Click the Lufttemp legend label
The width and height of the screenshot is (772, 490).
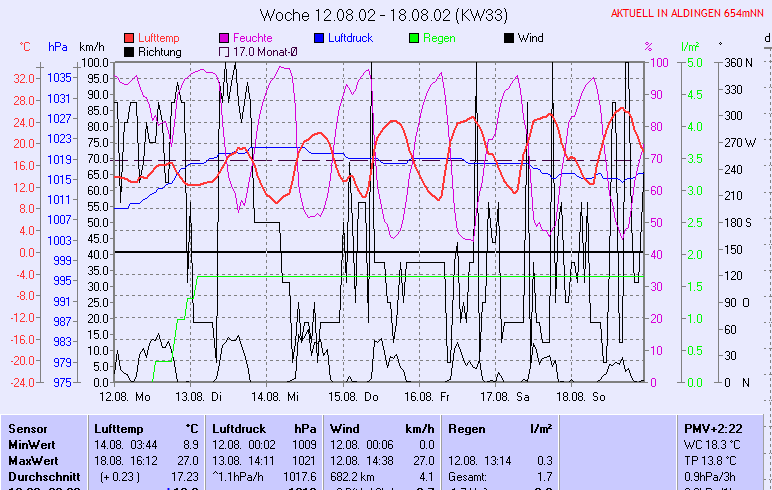click(x=158, y=38)
